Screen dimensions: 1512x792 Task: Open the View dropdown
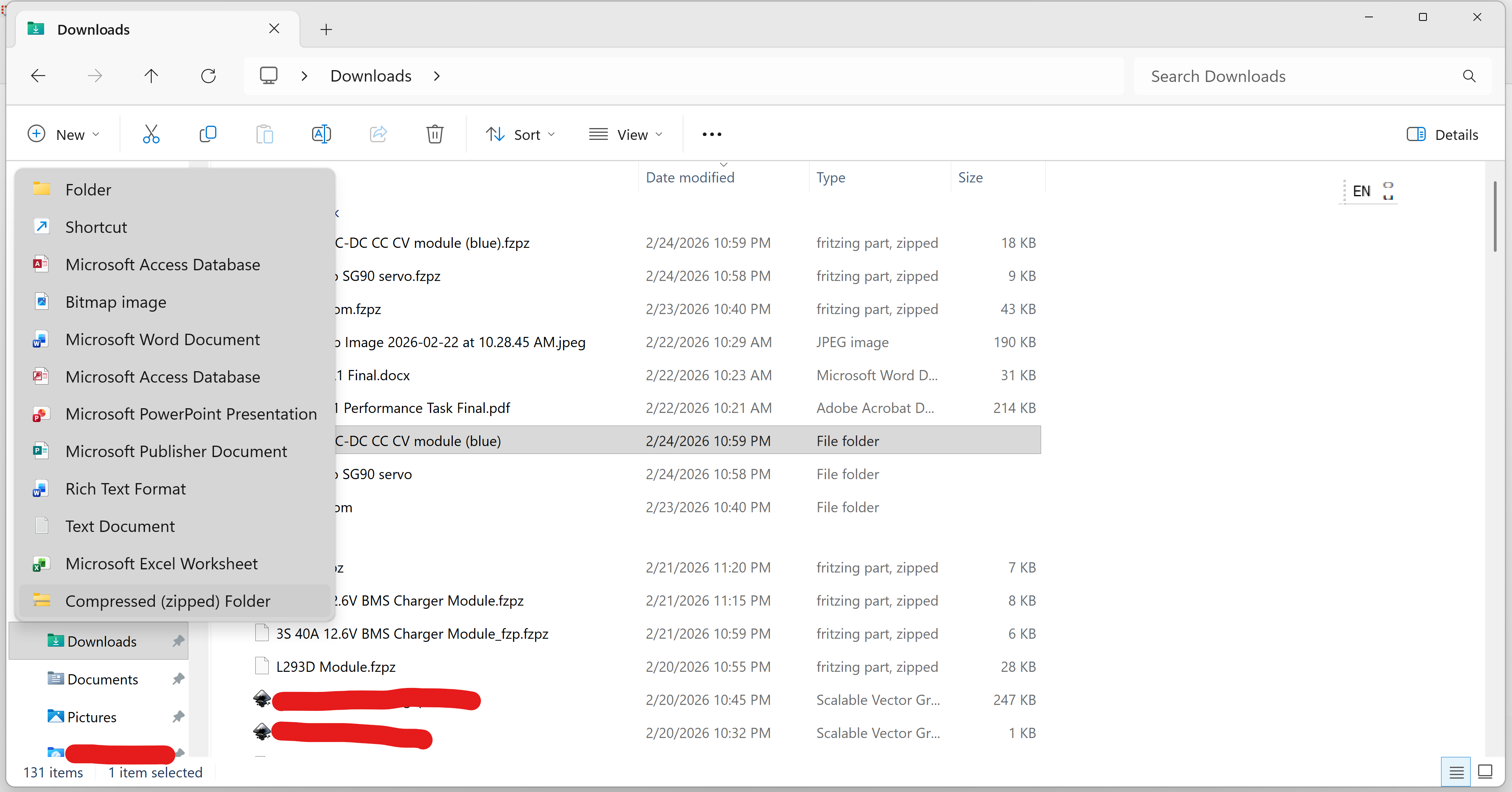pos(626,134)
